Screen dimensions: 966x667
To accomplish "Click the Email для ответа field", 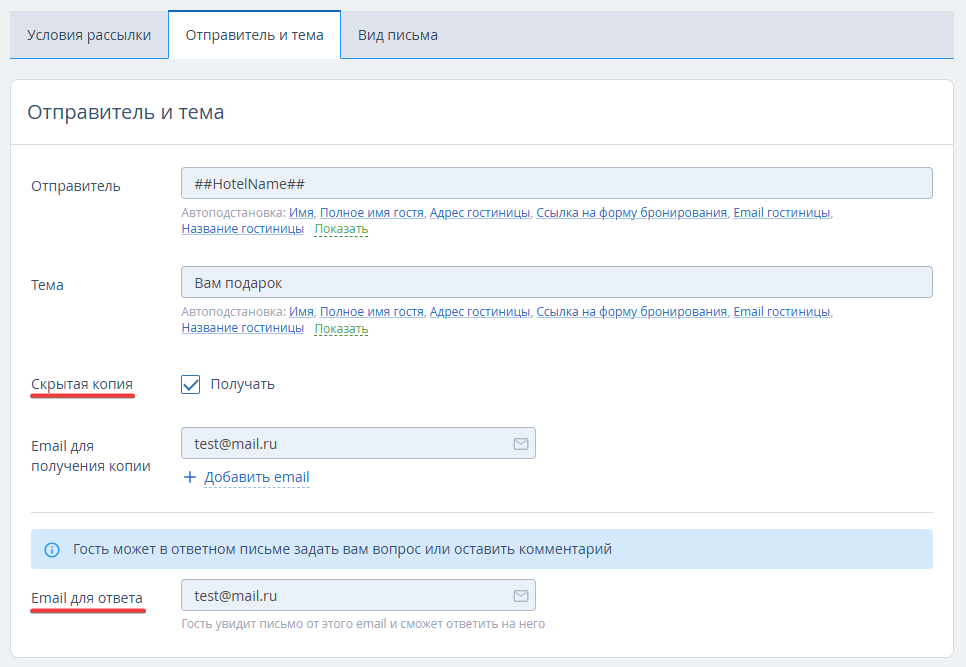I will coord(358,596).
